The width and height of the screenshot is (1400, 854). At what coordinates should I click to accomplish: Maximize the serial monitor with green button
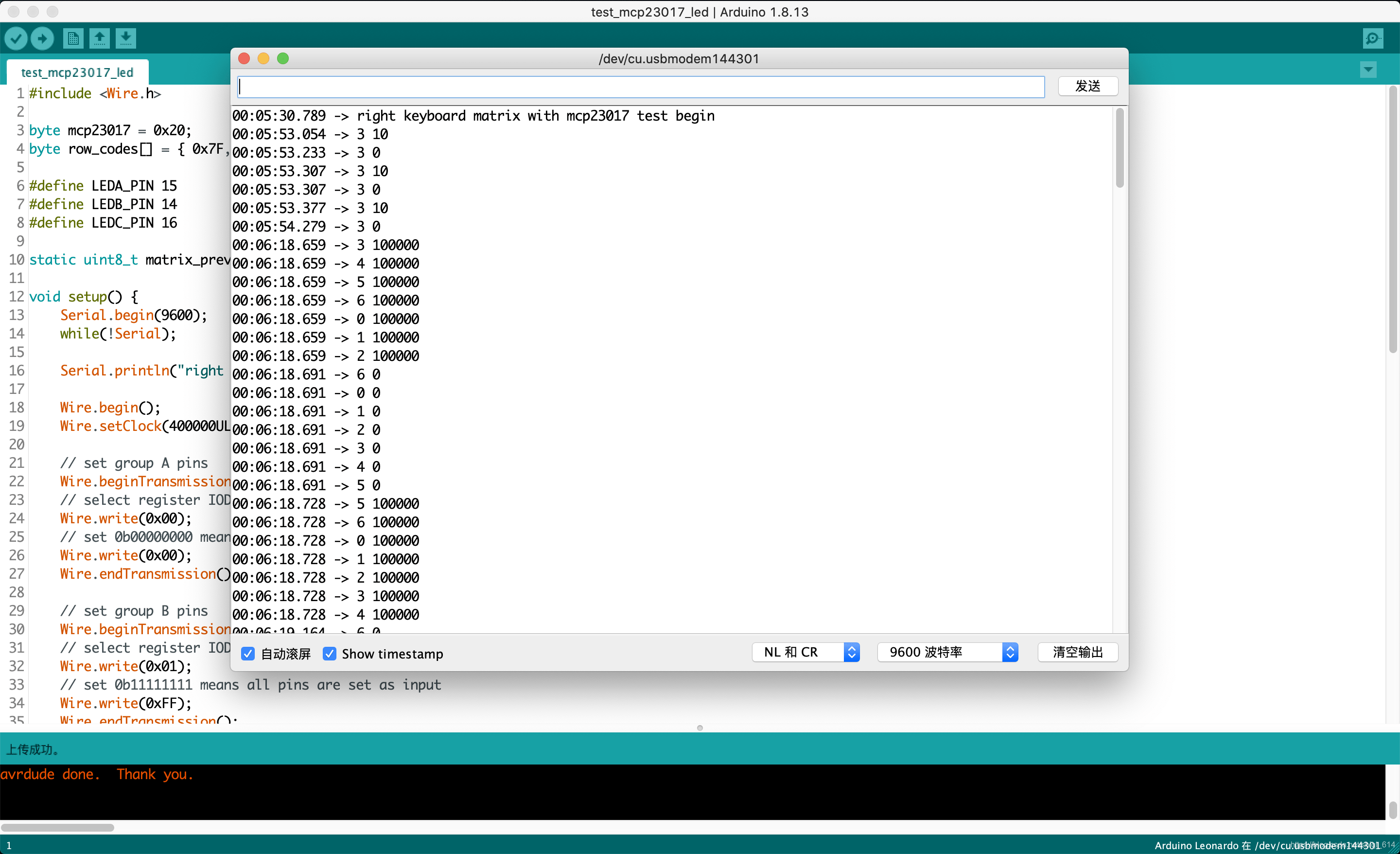(283, 58)
